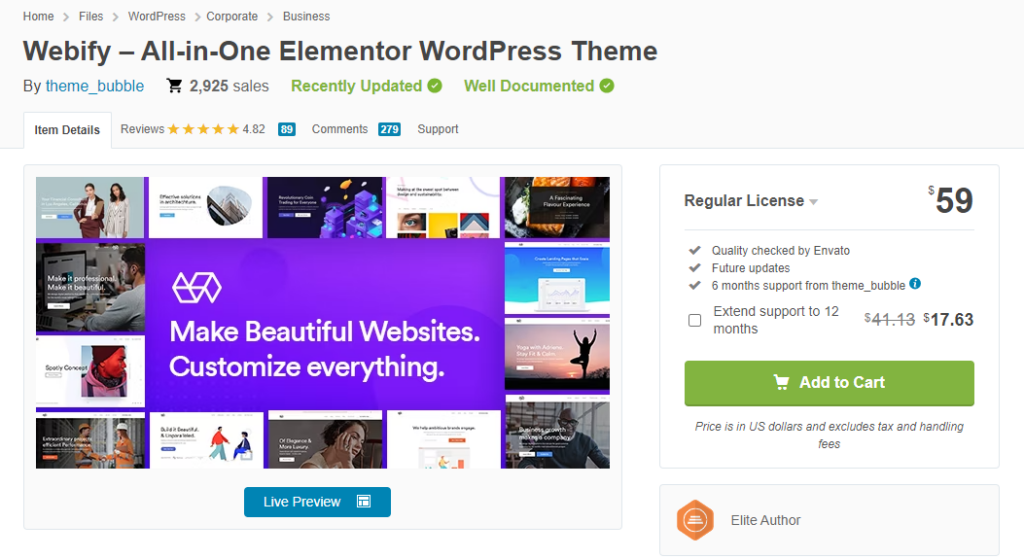The image size is (1024, 558).
Task: Click the isometric crypto trading demo thumbnail
Action: 325,207
